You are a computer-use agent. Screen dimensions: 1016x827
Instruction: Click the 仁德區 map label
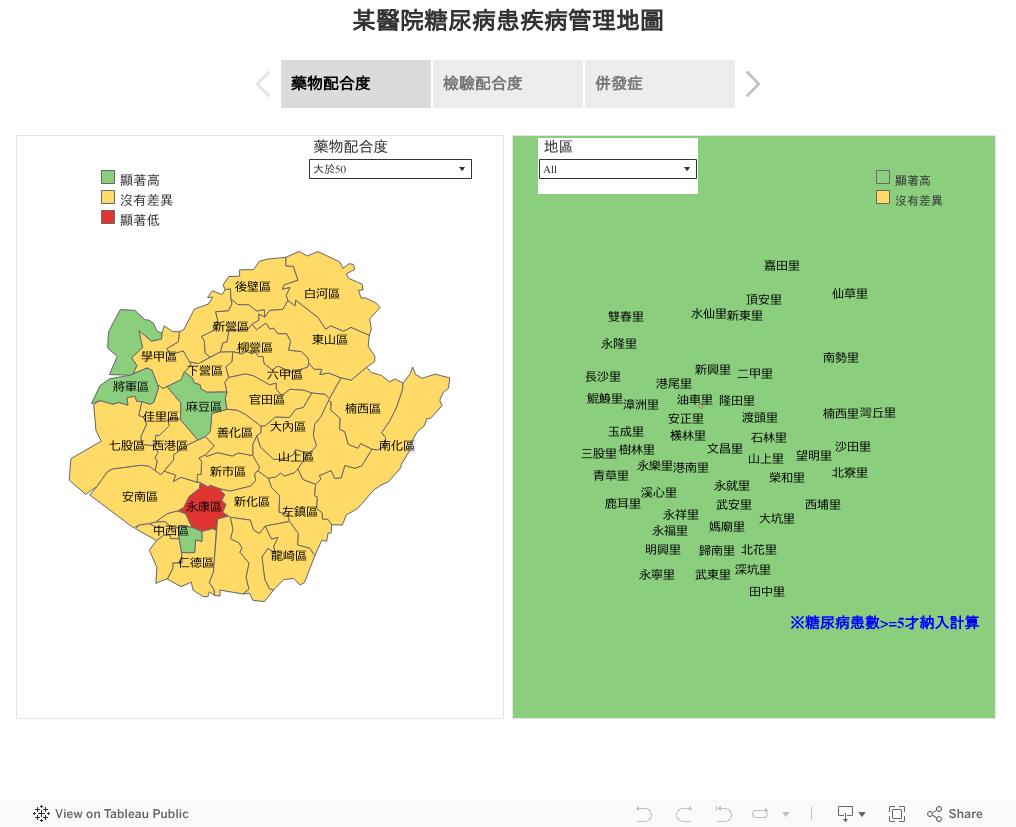tap(196, 562)
